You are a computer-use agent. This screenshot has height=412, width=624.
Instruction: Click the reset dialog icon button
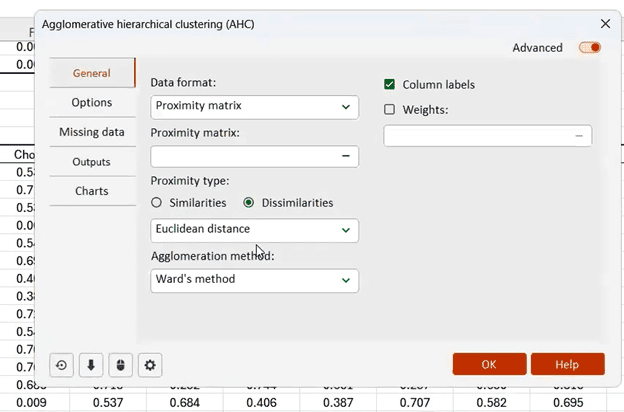61,365
